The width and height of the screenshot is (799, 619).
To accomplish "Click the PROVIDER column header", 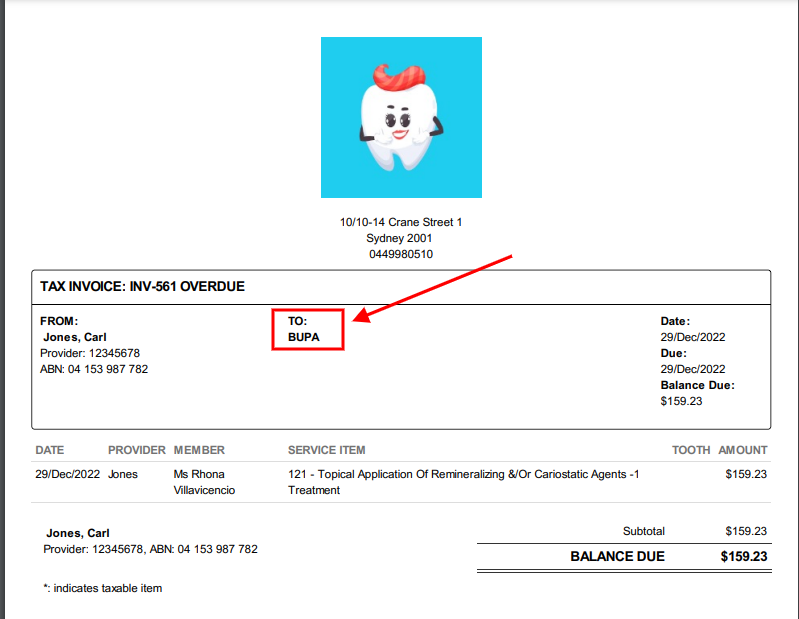I will tap(137, 450).
